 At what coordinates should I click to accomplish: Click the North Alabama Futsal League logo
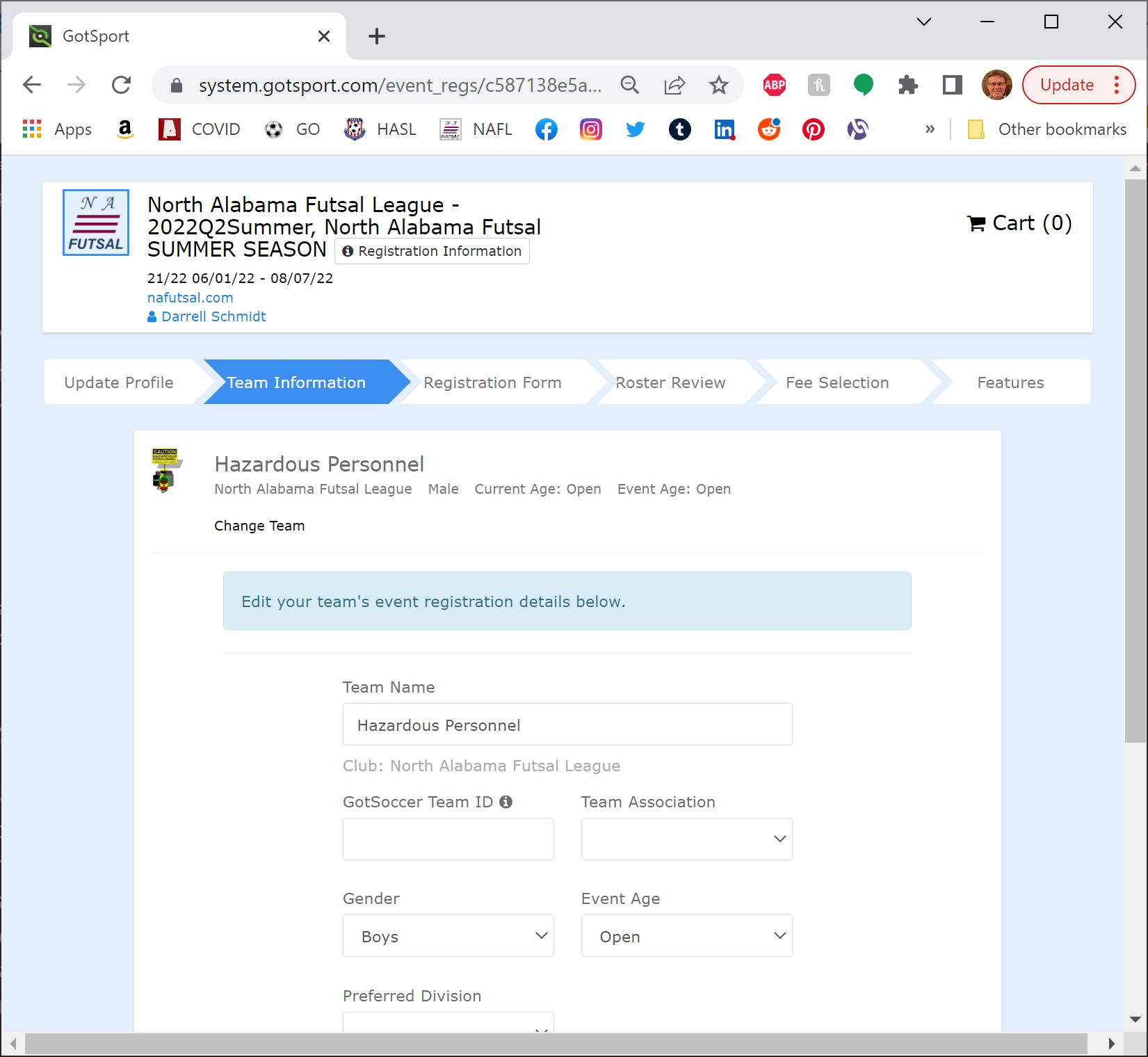pyautogui.click(x=95, y=223)
